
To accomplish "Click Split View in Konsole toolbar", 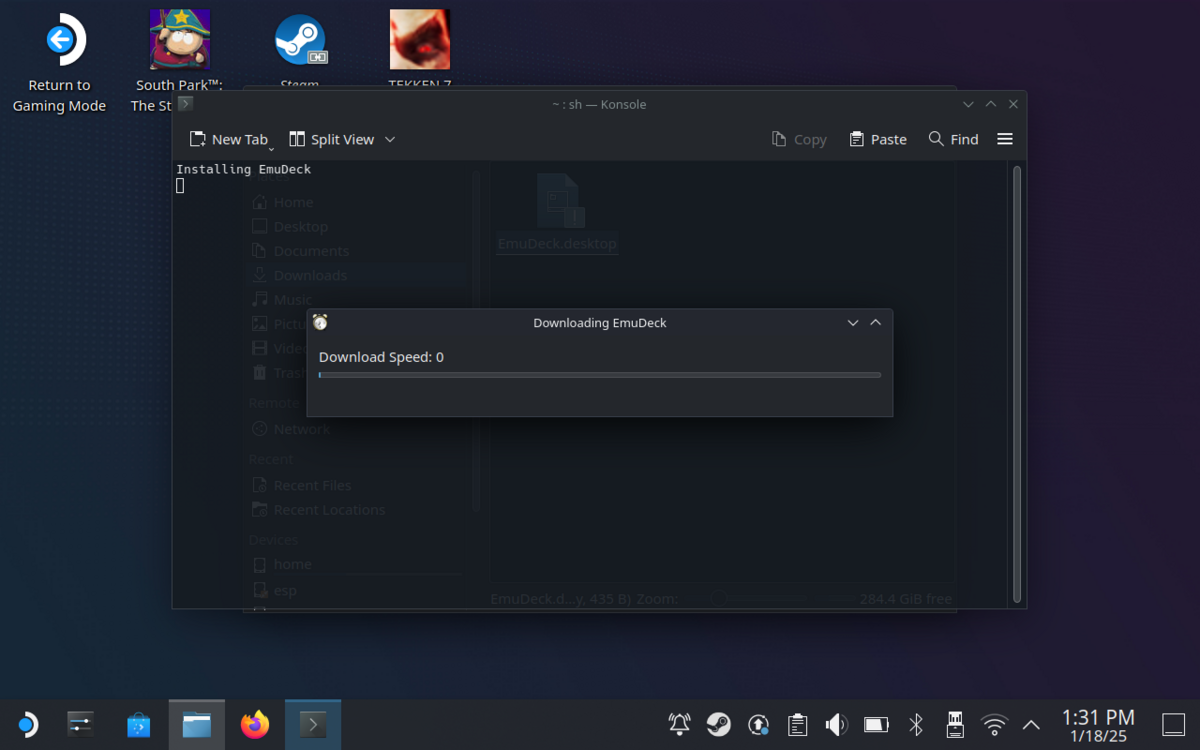I will click(x=332, y=139).
